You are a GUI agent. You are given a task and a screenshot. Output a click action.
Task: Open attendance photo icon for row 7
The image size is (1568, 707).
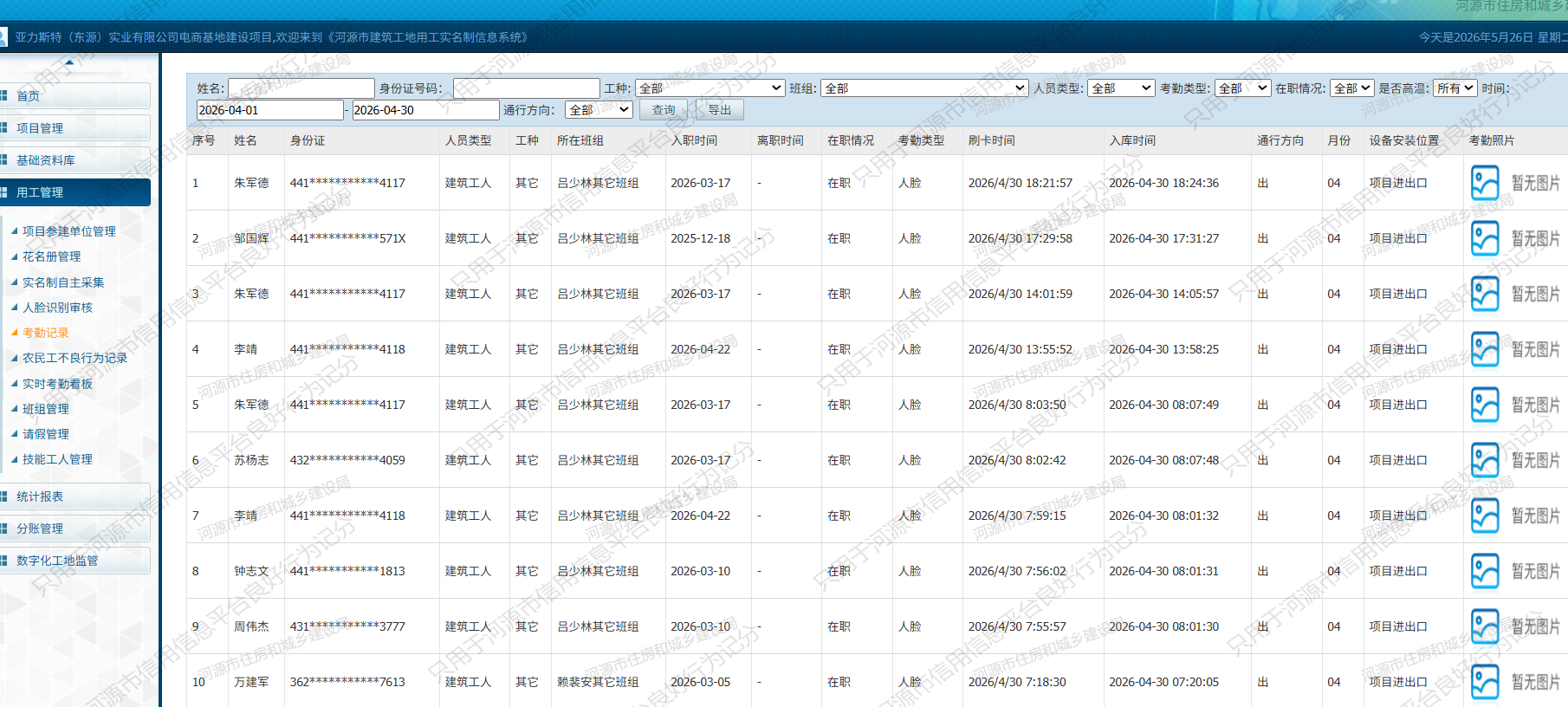click(1485, 516)
